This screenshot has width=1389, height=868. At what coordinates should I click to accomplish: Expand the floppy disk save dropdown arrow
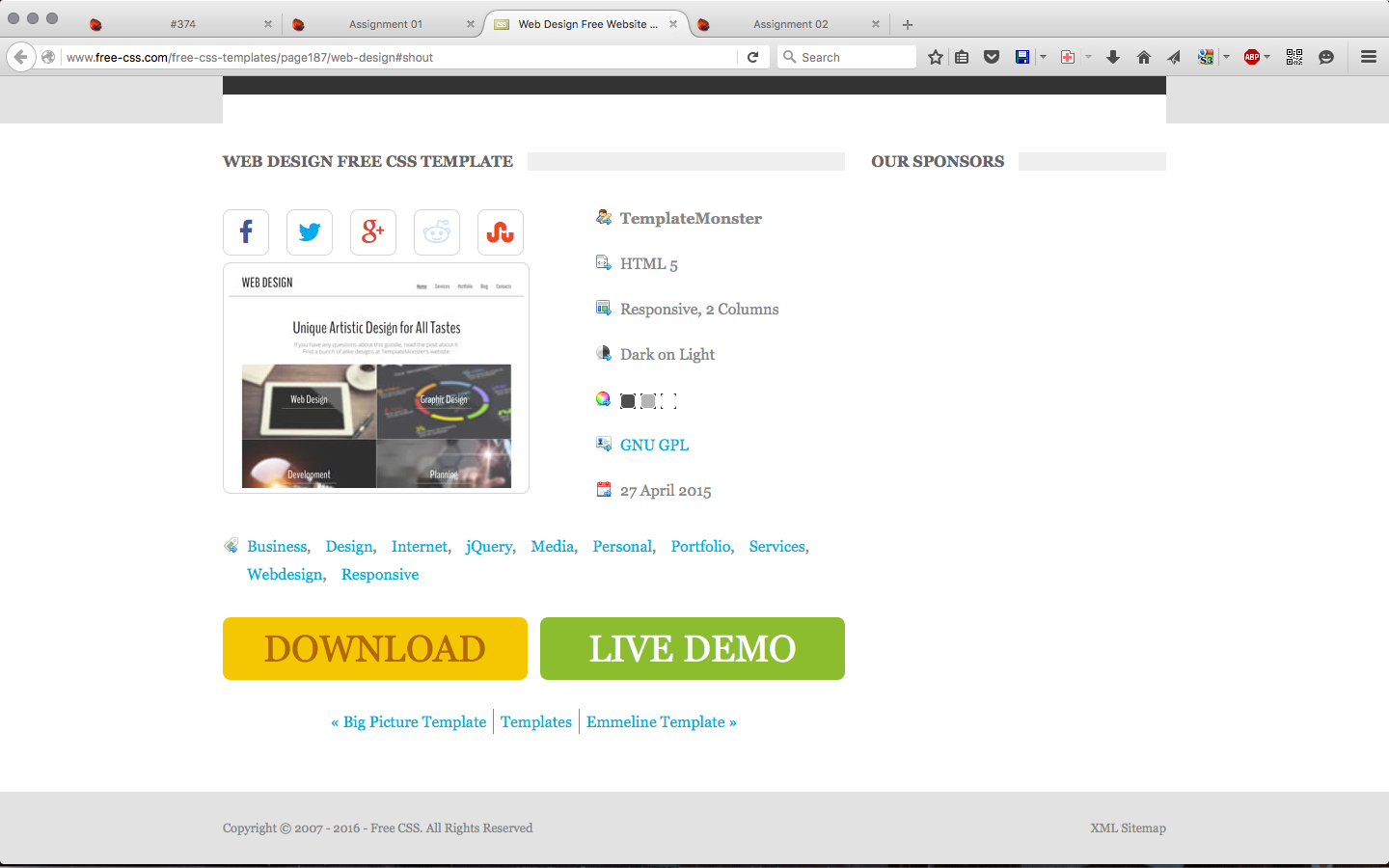tap(1043, 57)
